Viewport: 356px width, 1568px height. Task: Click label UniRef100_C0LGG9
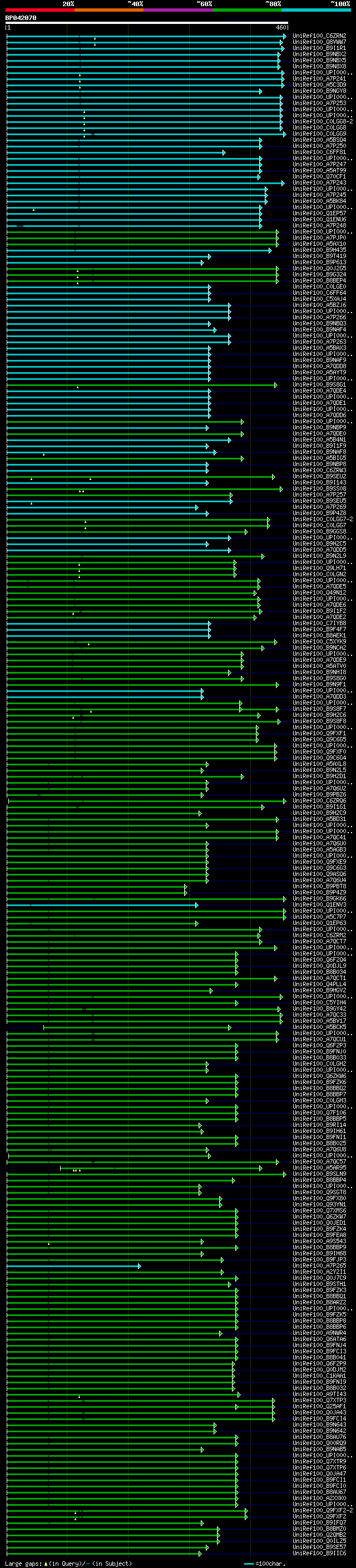(x=319, y=134)
